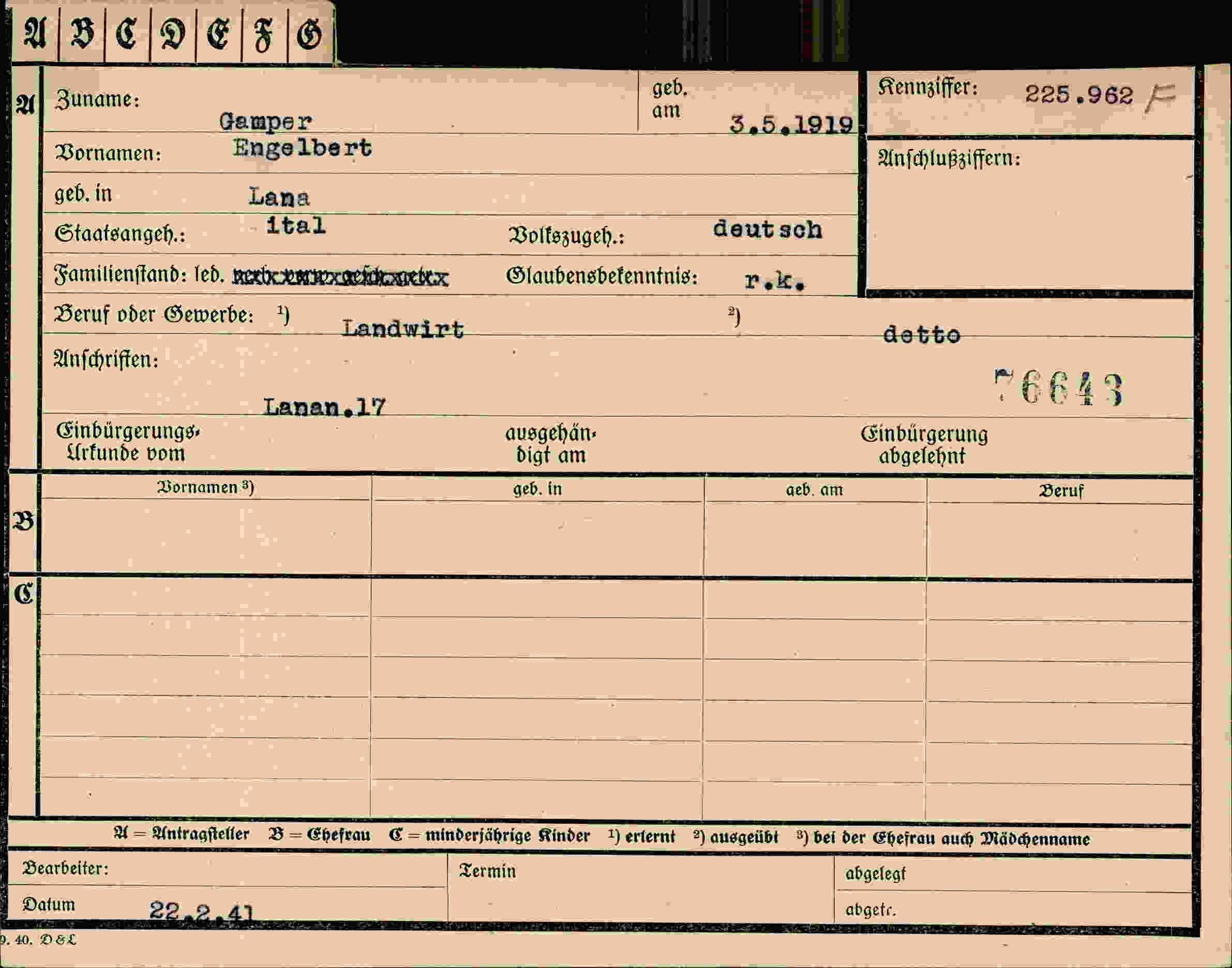The width and height of the screenshot is (1232, 968).
Task: Click the 'Einbürgerung abgelehnt' label
Action: (924, 445)
